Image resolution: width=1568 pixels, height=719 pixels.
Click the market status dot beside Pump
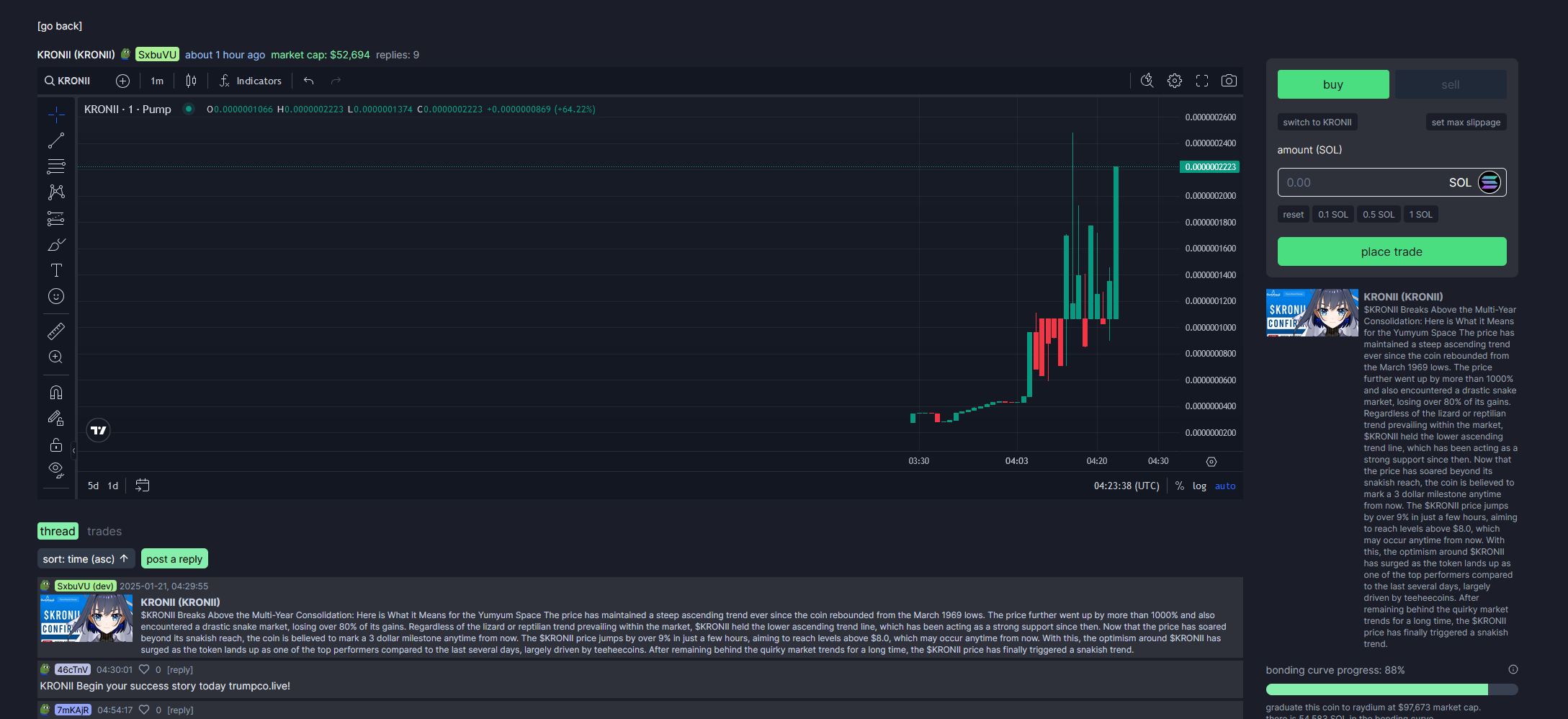pos(189,109)
